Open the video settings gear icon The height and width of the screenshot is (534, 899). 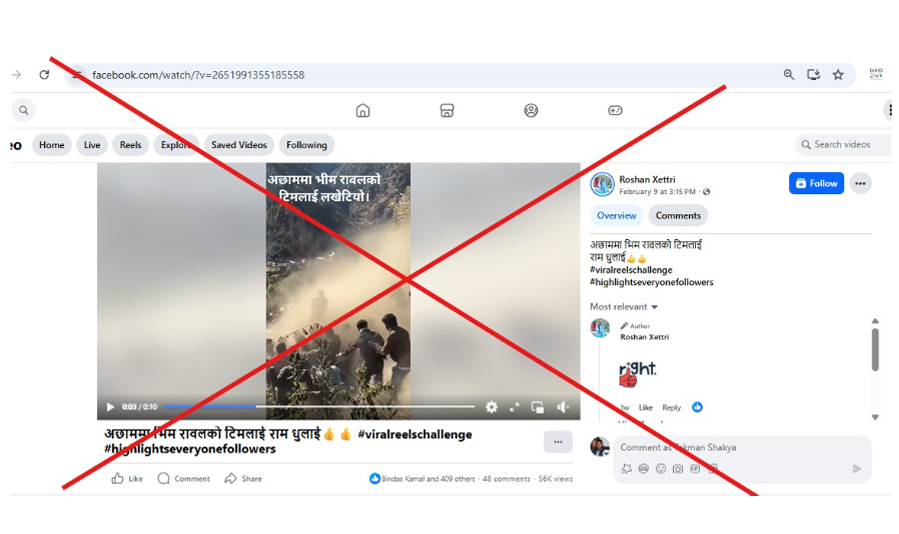pyautogui.click(x=491, y=407)
